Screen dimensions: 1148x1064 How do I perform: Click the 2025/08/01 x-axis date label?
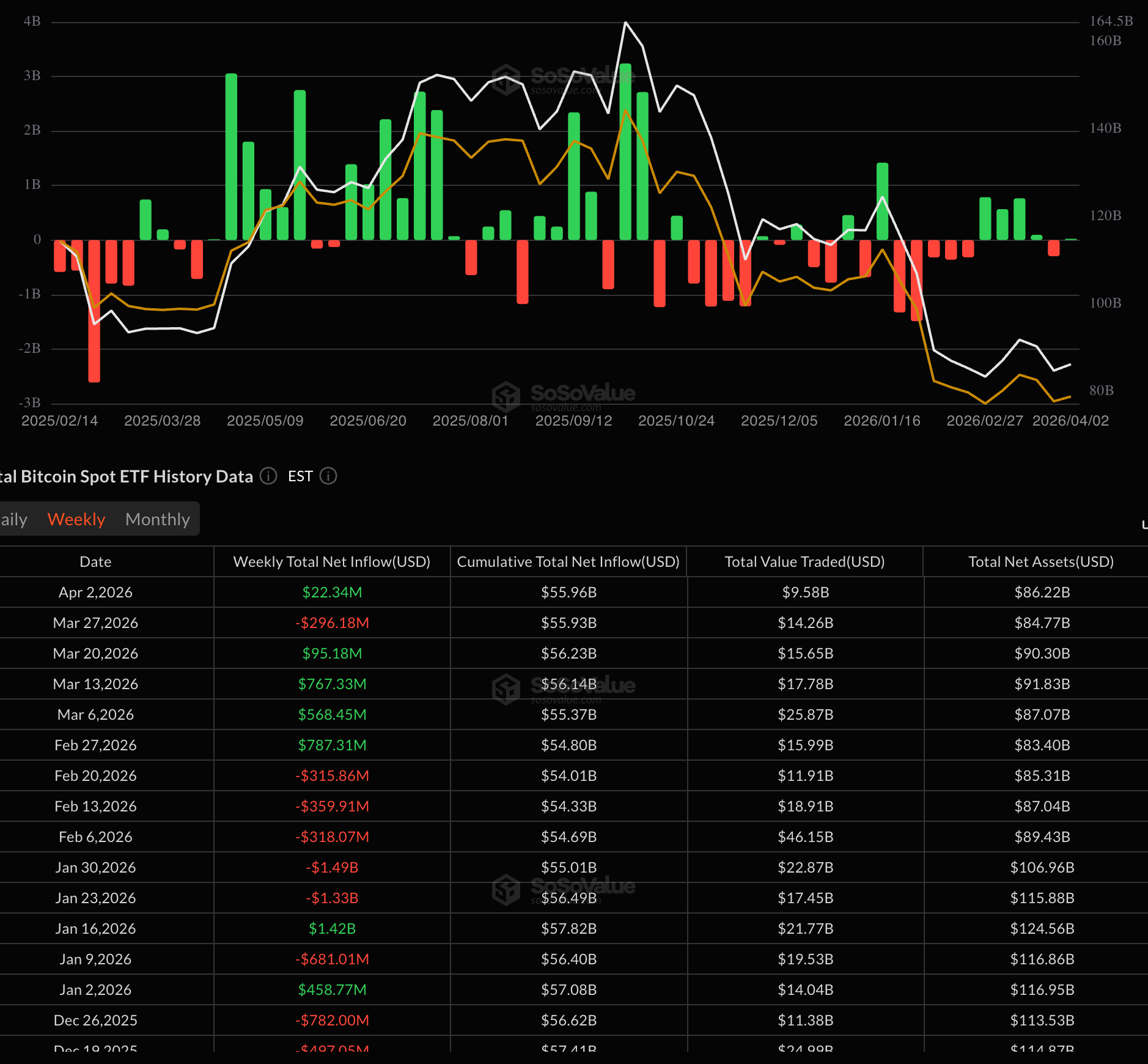(470, 421)
